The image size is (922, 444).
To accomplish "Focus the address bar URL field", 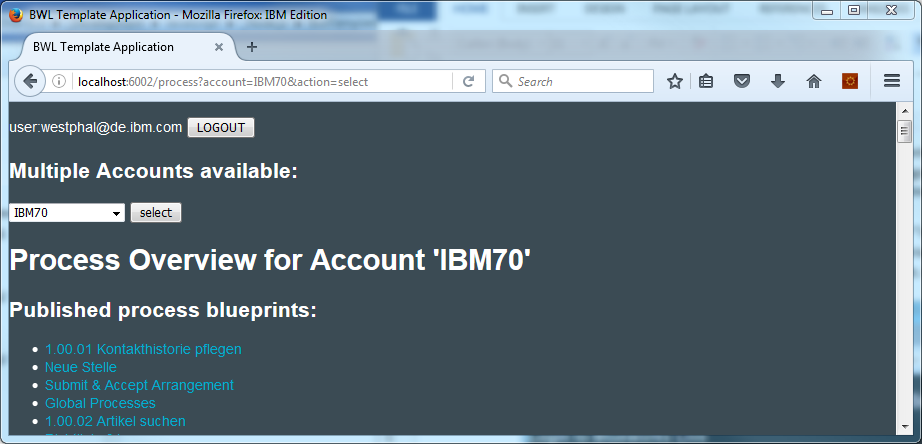I will 262,82.
